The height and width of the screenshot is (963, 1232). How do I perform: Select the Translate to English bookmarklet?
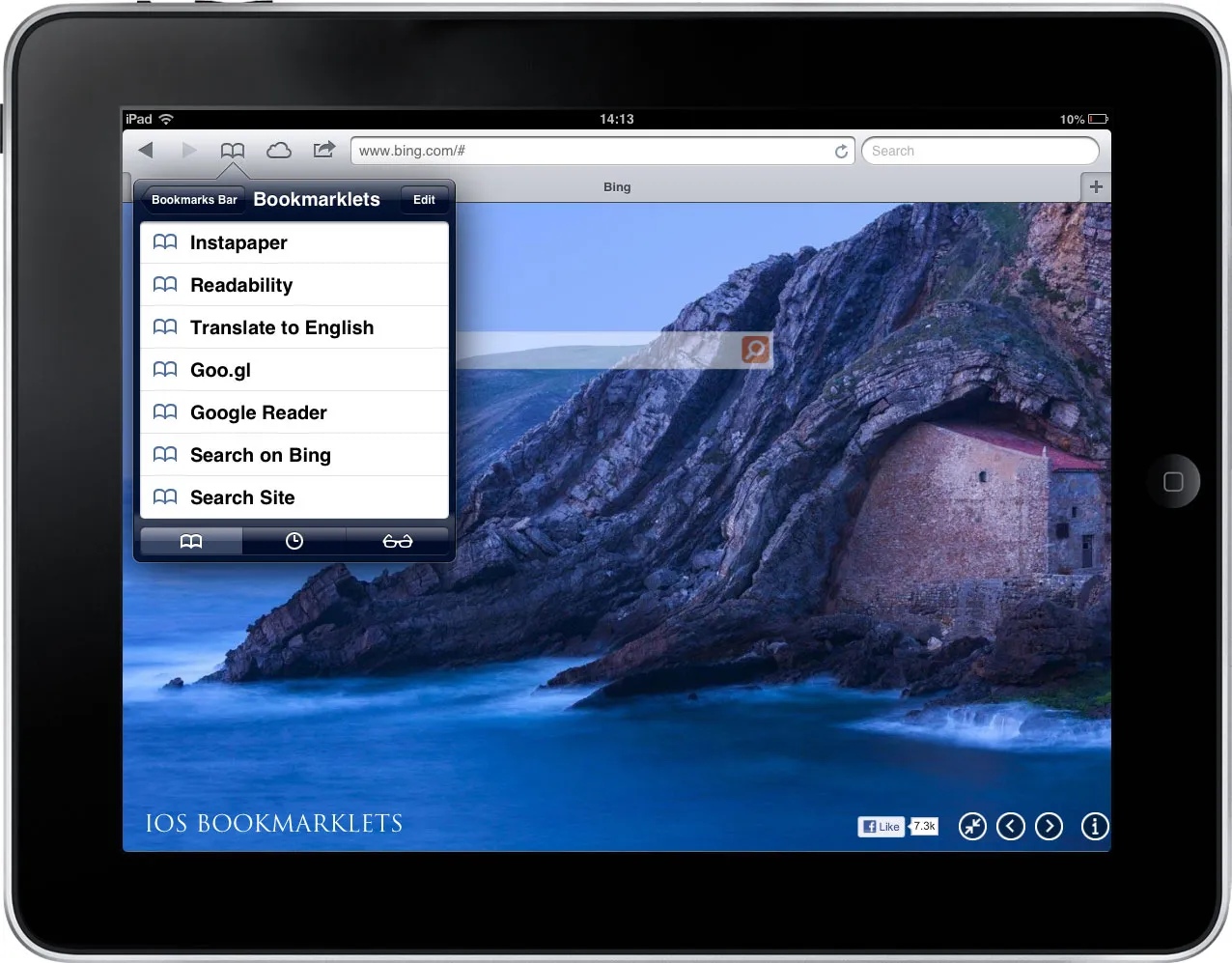(x=282, y=327)
